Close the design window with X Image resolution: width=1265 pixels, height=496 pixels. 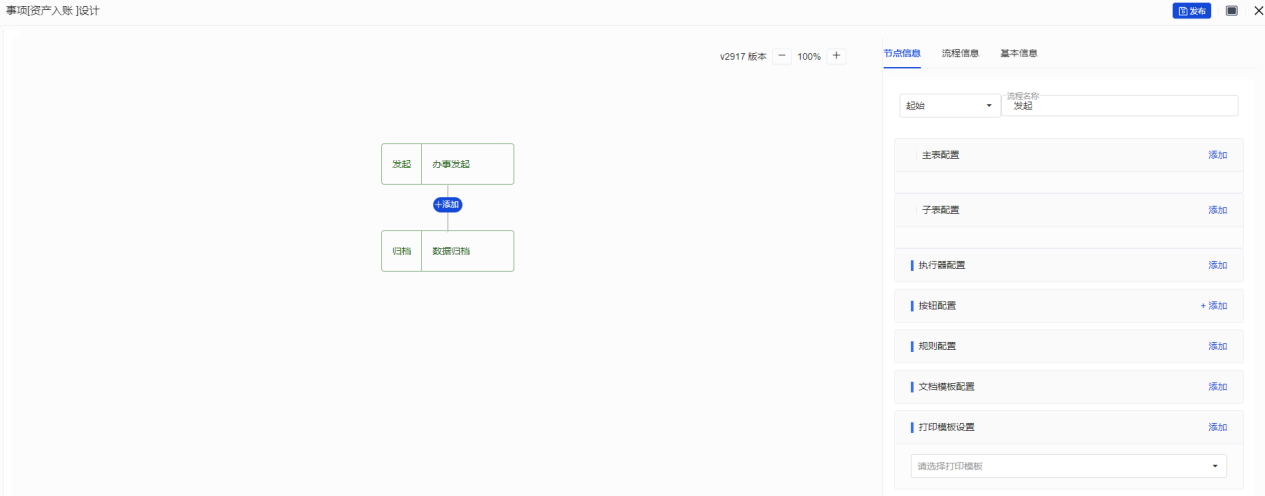pyautogui.click(x=1258, y=11)
